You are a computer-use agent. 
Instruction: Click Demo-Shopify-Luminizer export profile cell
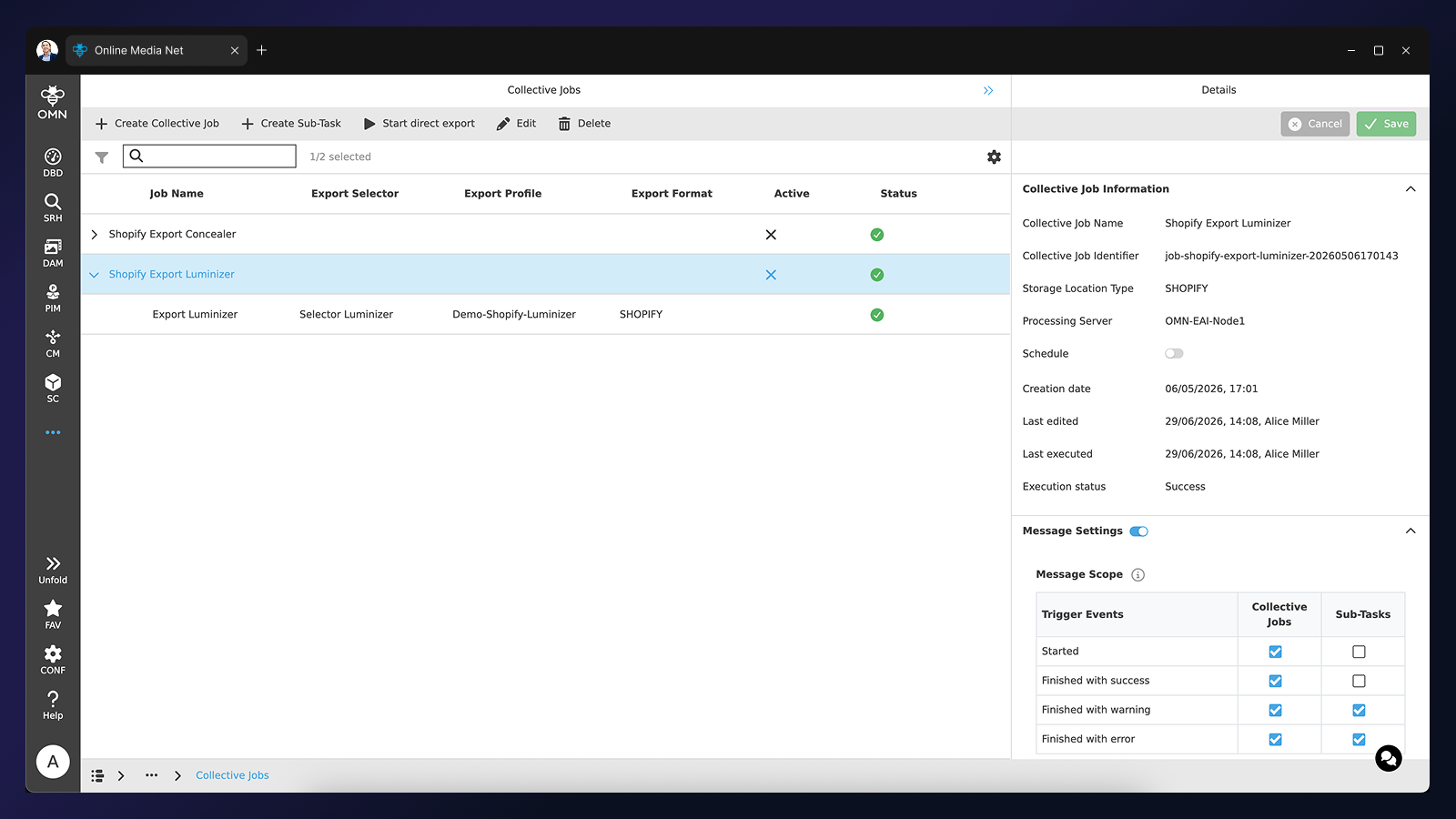(514, 315)
